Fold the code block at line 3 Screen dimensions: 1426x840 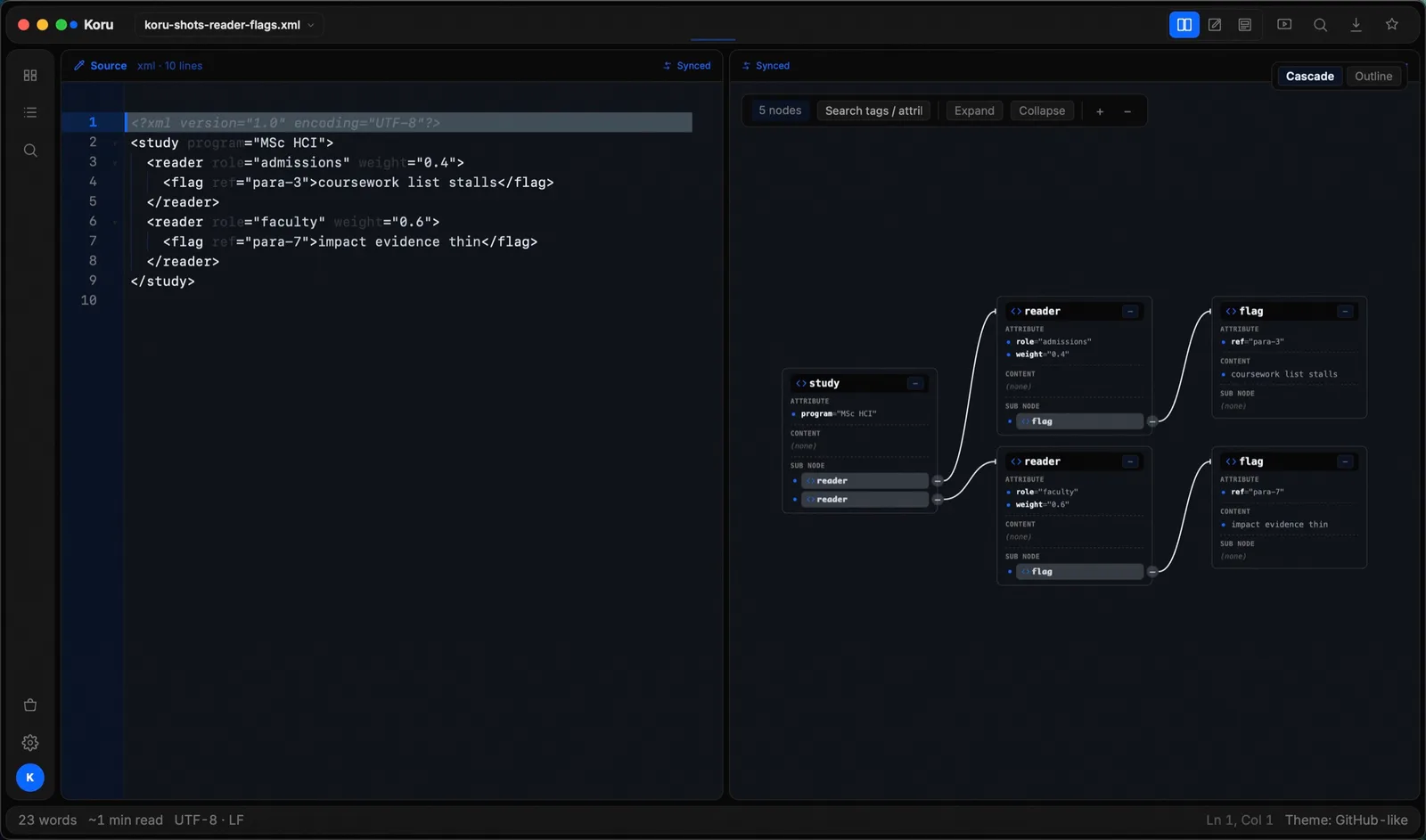[115, 163]
